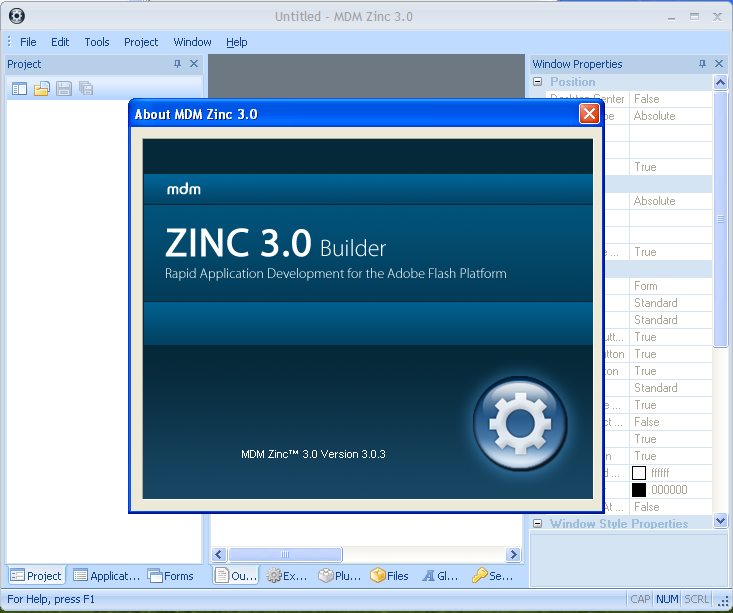This screenshot has width=733, height=613.
Task: Click the properties scrollbar up arrow
Action: click(720, 82)
